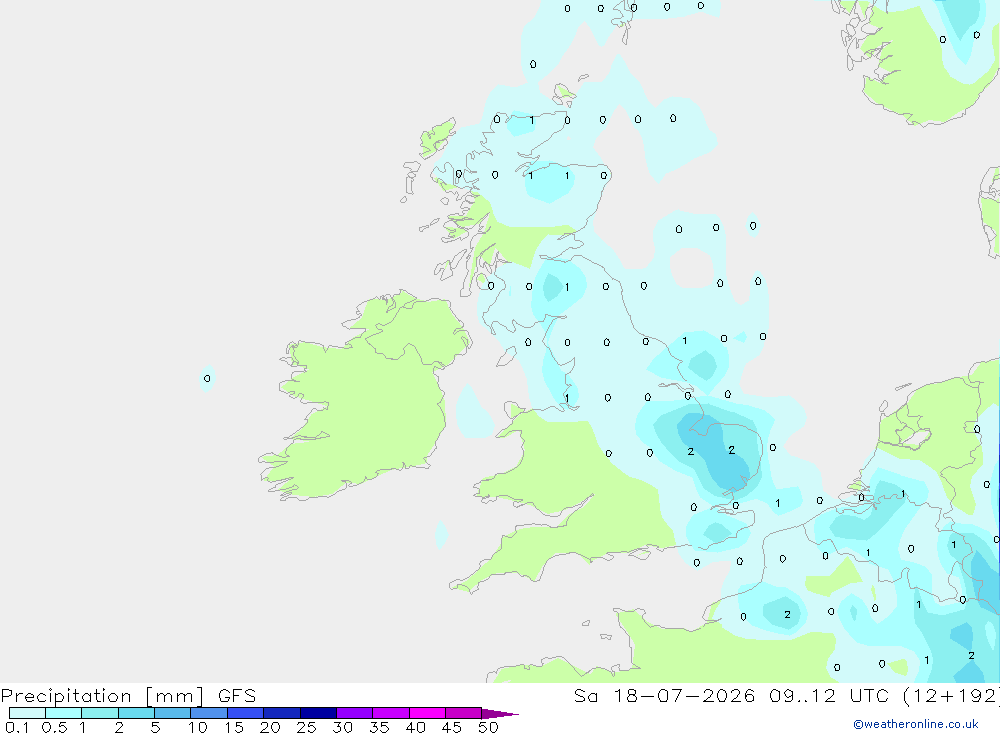Click the '40' legend scale label

[x=416, y=727]
